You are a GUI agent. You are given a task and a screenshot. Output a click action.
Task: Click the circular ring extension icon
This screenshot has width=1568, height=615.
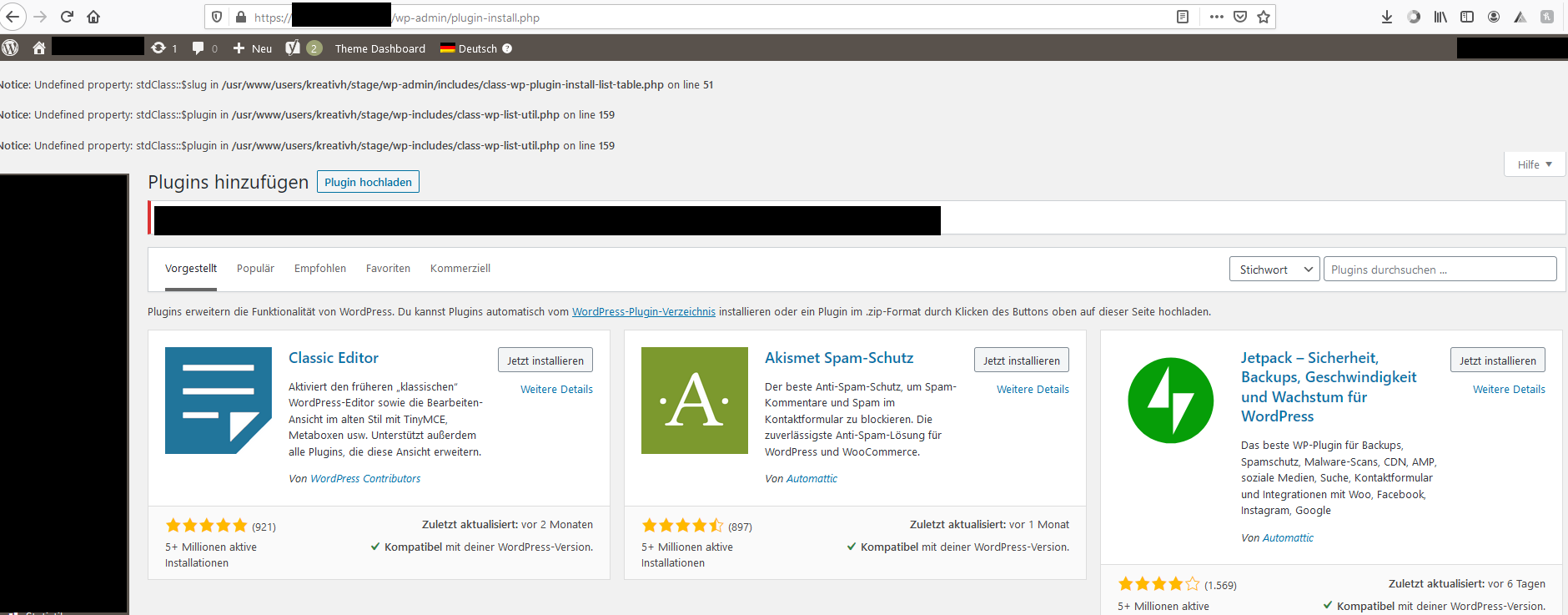(1414, 17)
